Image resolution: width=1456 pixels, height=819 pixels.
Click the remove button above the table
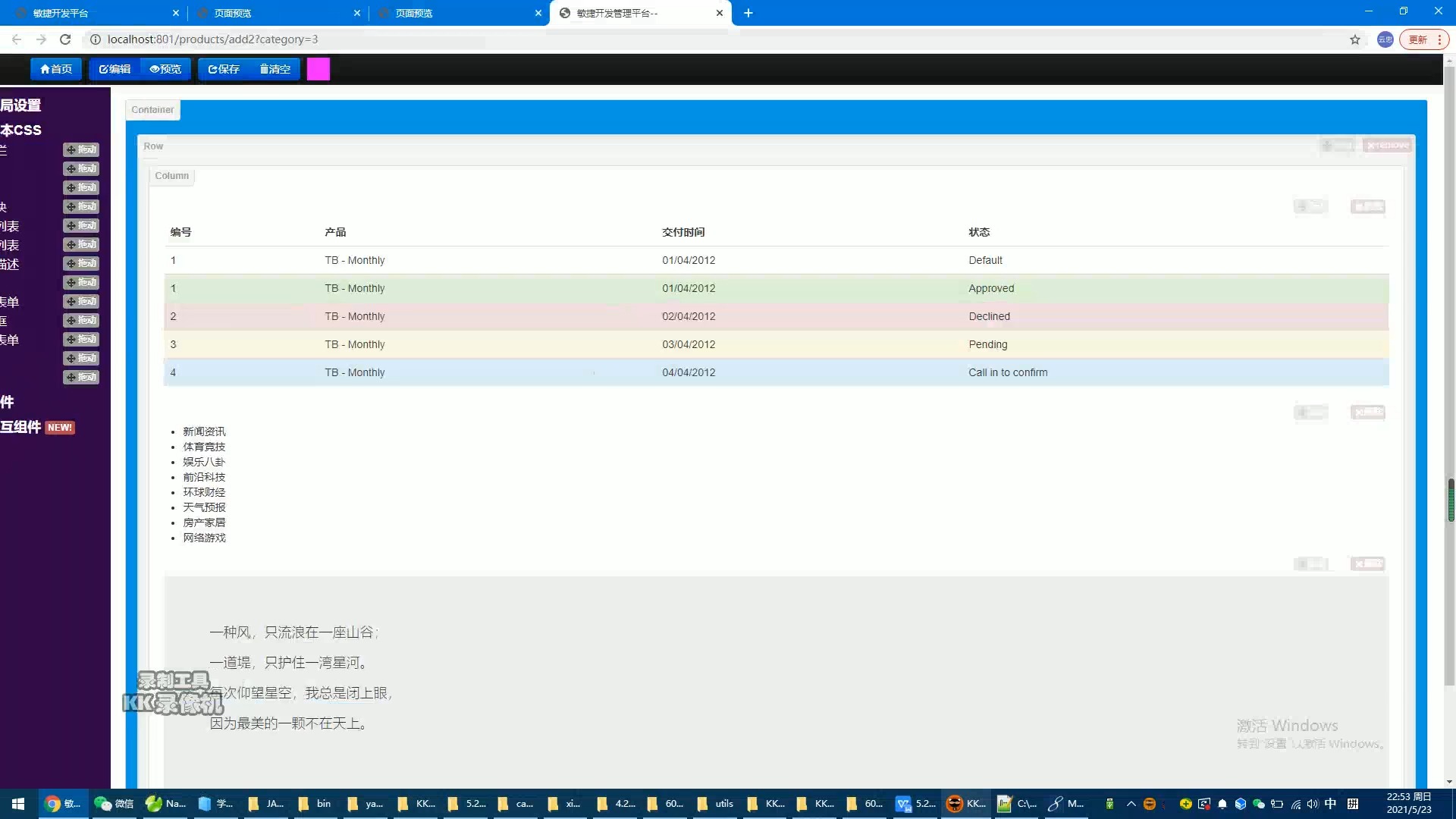point(1368,206)
